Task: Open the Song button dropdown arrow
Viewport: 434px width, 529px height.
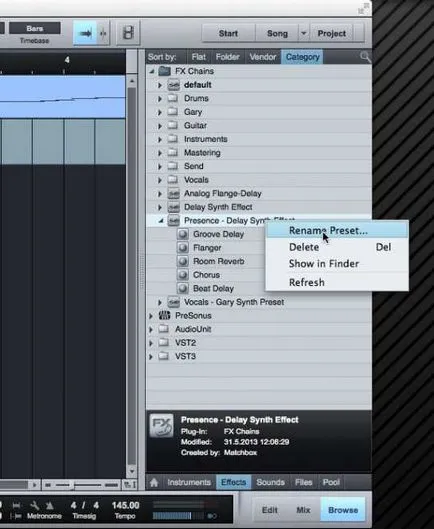Action: coord(303,33)
